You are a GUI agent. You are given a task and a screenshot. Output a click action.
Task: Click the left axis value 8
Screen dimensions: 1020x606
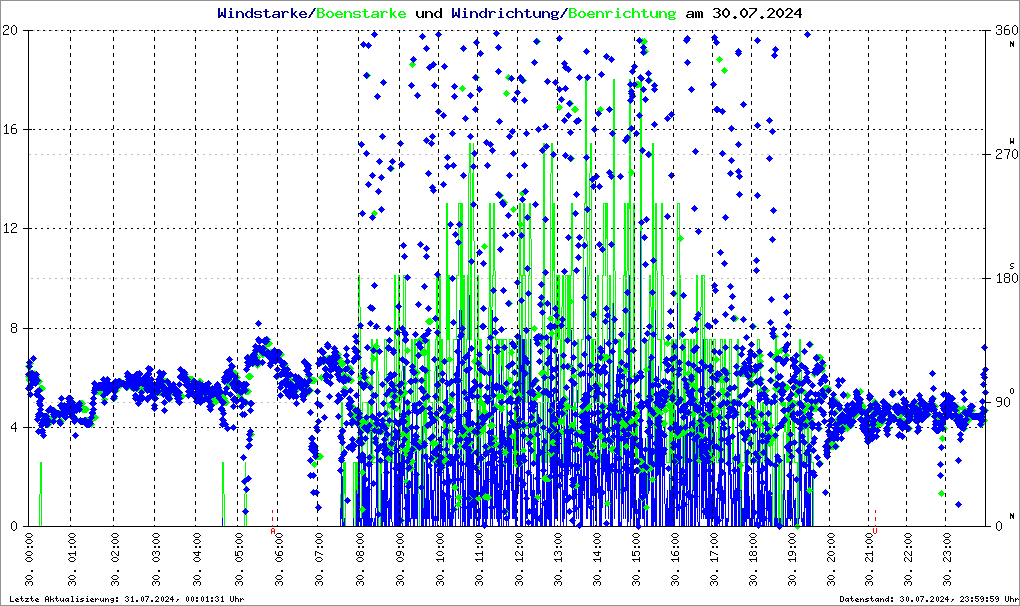[x=14, y=328]
